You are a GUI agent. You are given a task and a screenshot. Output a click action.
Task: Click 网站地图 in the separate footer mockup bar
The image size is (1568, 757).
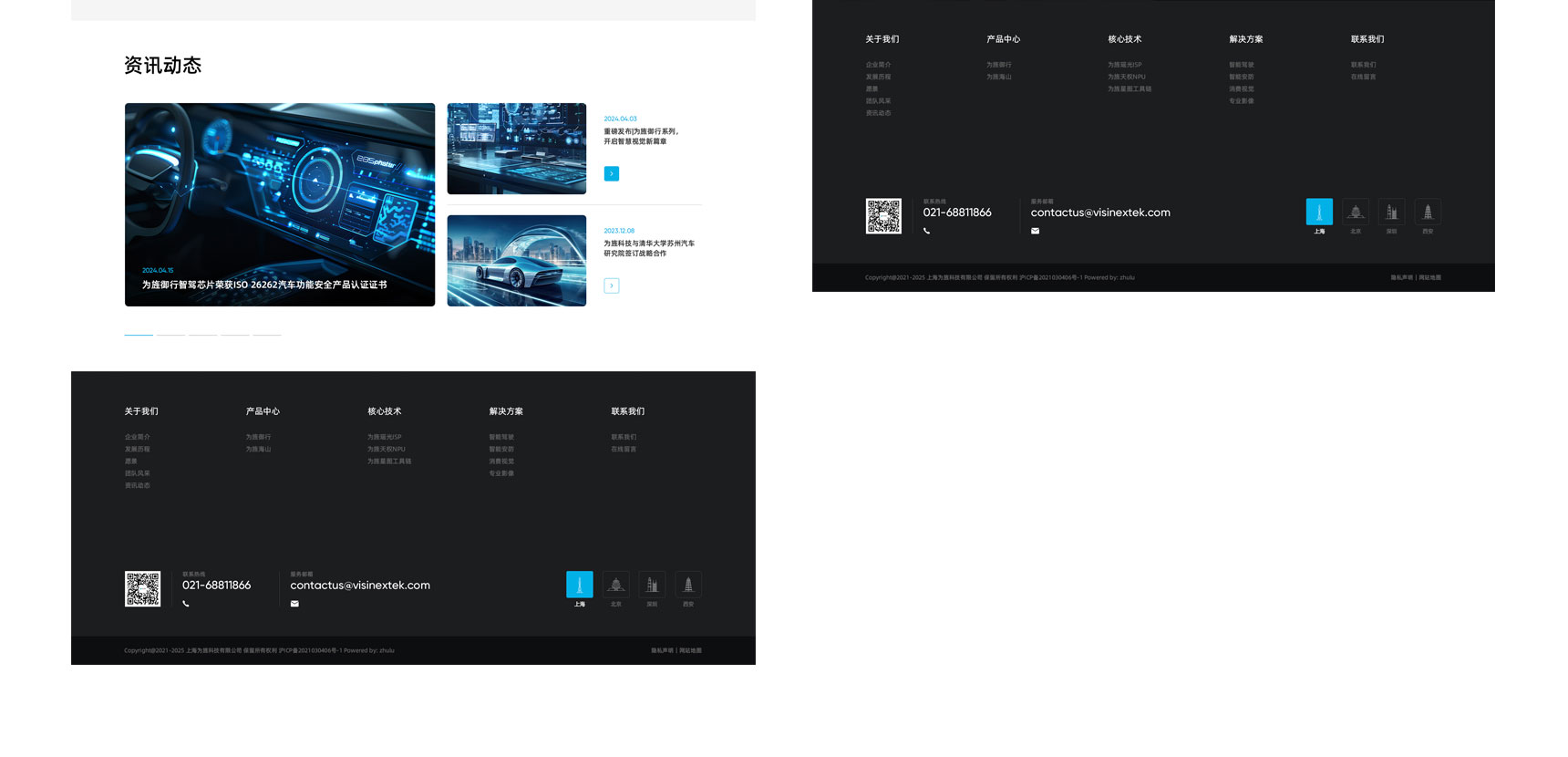(x=1430, y=277)
